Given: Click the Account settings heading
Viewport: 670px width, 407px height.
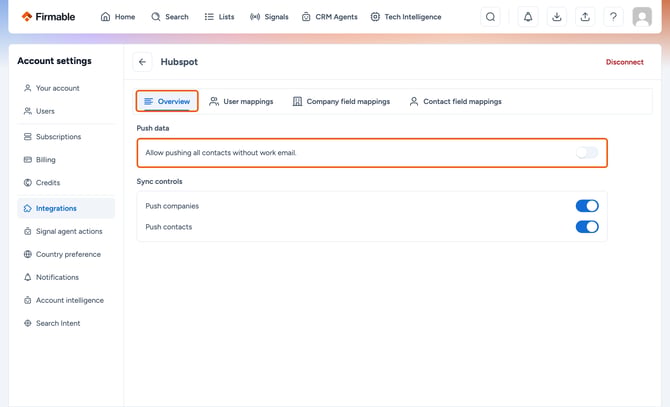Looking at the screenshot, I should (54, 61).
